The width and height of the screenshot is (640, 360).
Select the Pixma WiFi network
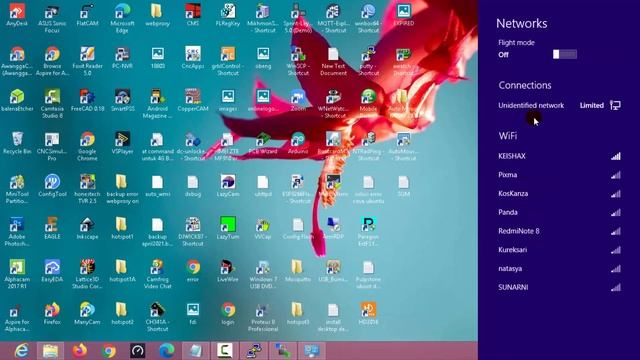click(x=559, y=175)
